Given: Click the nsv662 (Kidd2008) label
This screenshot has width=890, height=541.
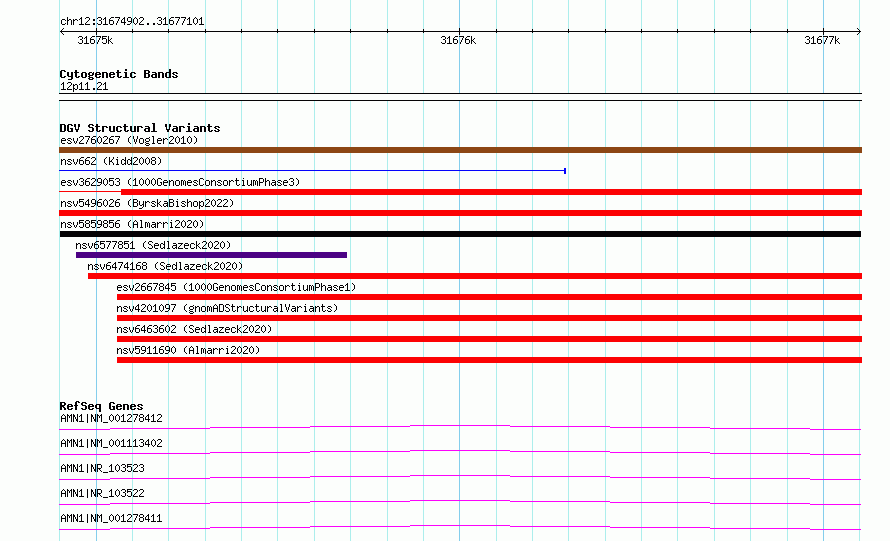Looking at the screenshot, I should coord(111,161).
